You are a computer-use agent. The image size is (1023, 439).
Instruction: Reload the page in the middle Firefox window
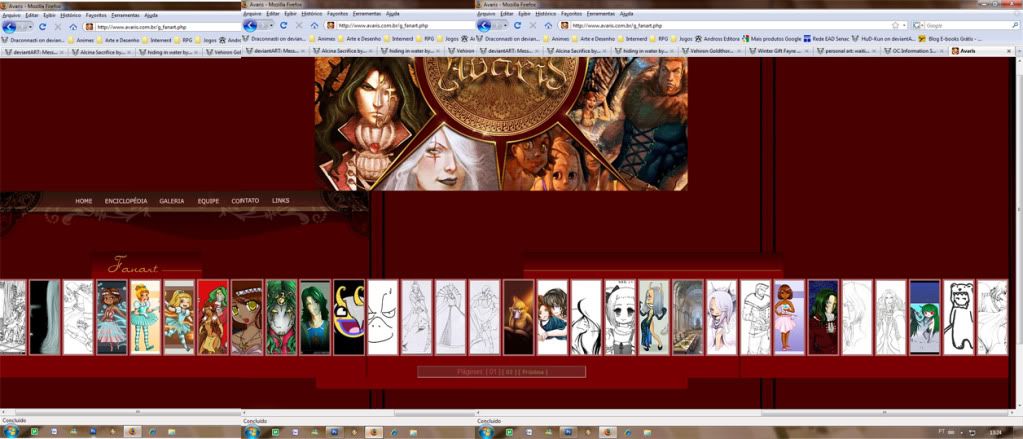click(284, 26)
